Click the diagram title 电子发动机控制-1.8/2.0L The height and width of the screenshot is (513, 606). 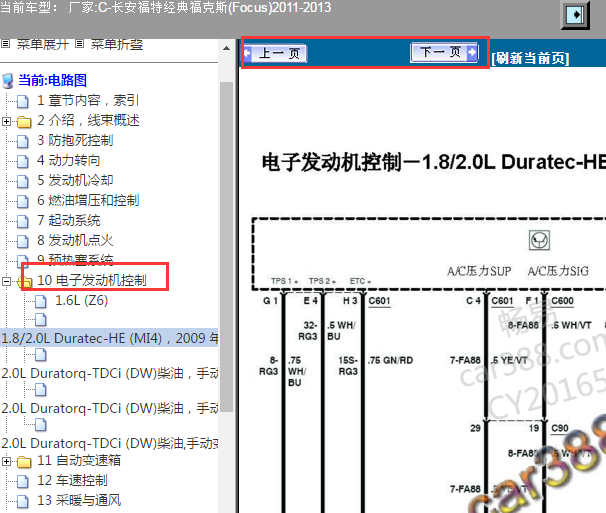coord(434,162)
